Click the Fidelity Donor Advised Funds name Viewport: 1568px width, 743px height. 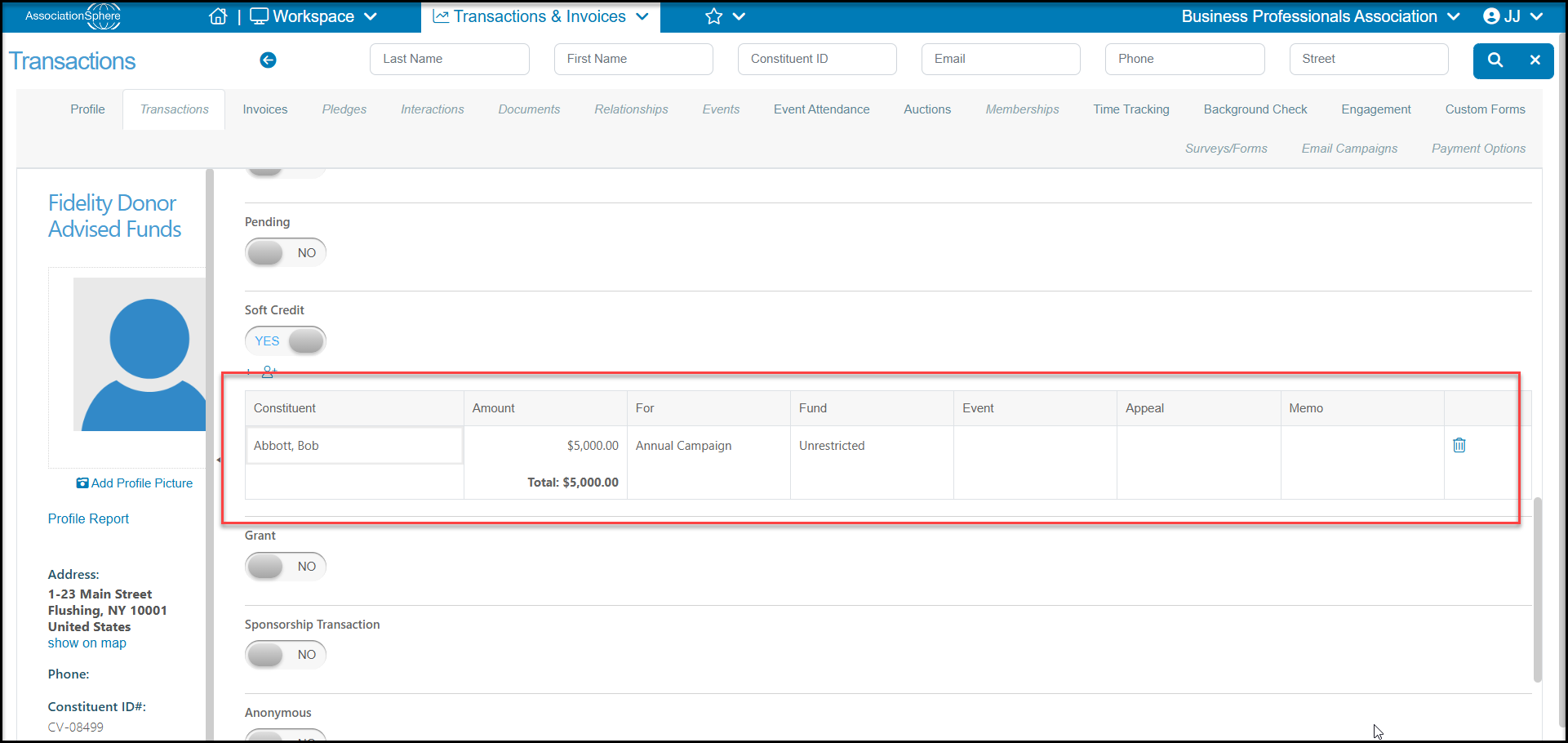pos(114,216)
